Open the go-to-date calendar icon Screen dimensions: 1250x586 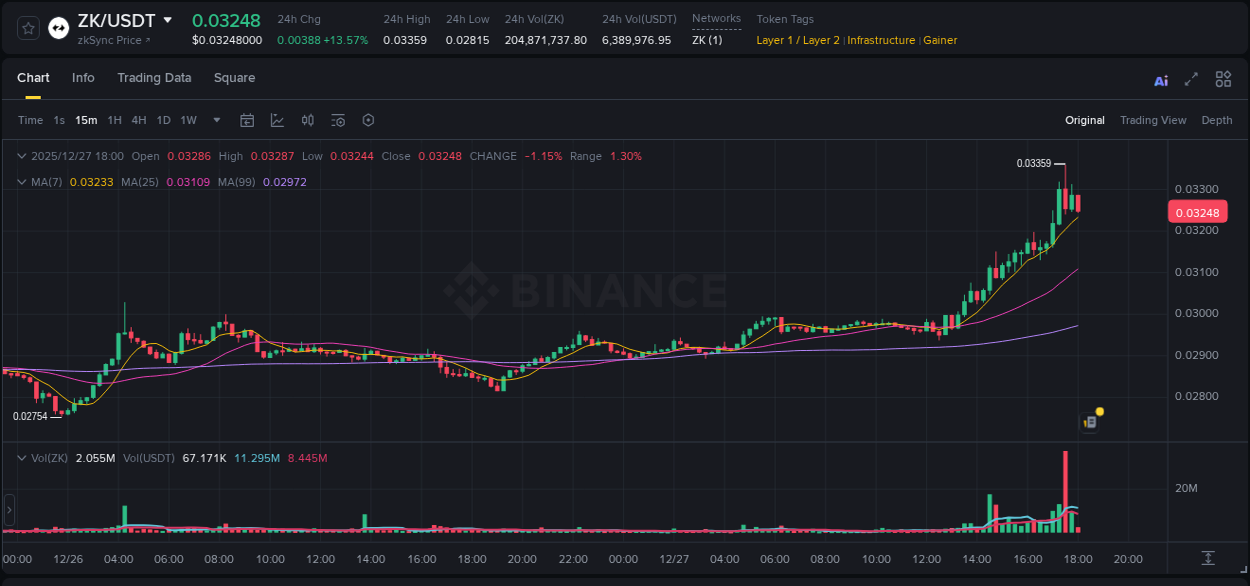pyautogui.click(x=247, y=120)
